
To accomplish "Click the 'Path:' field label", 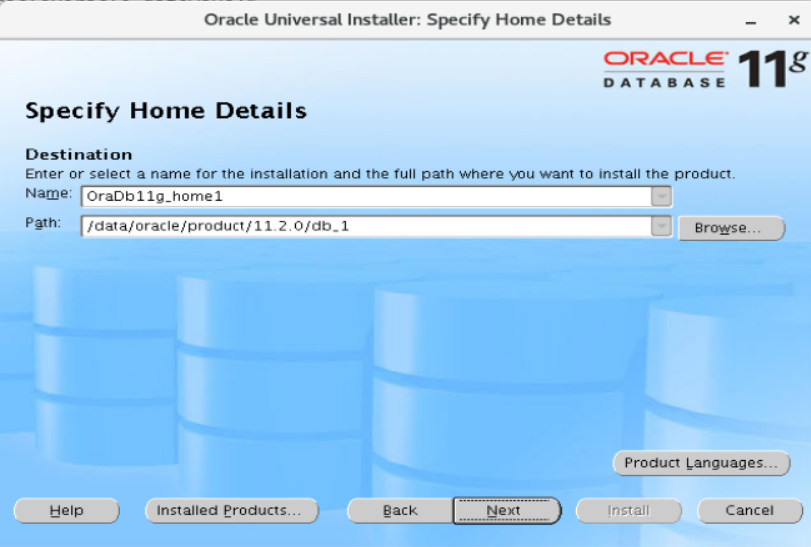I will point(43,223).
